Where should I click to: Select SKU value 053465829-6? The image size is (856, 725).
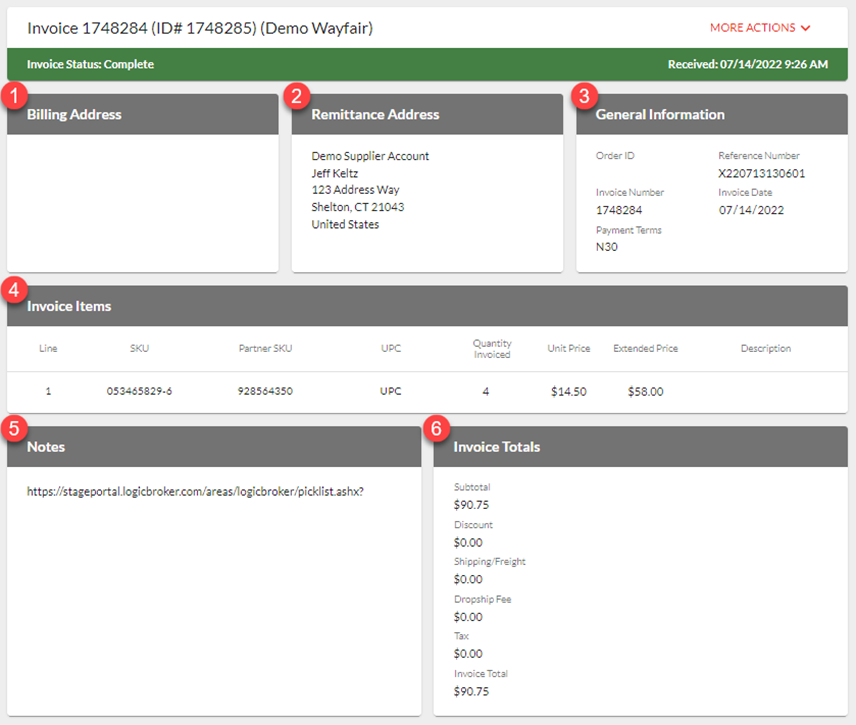pos(139,392)
